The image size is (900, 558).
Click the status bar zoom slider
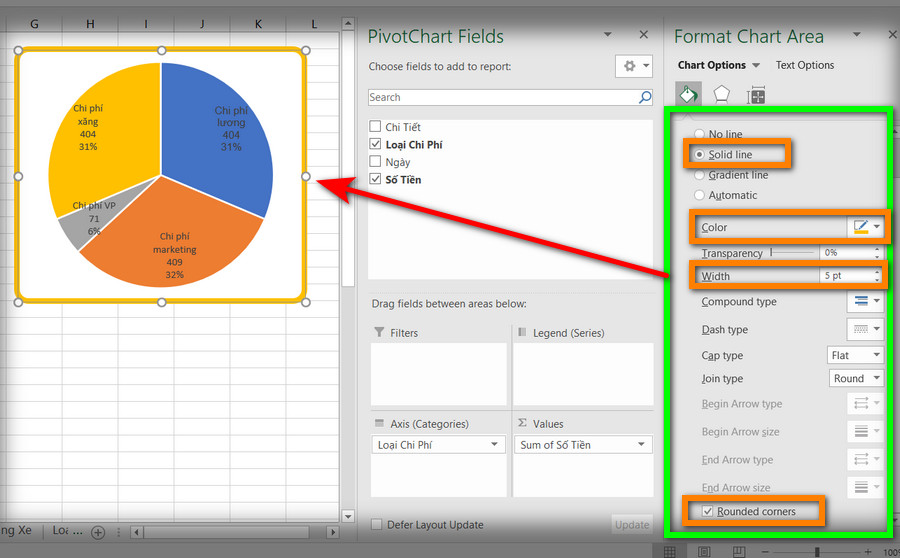[817, 552]
